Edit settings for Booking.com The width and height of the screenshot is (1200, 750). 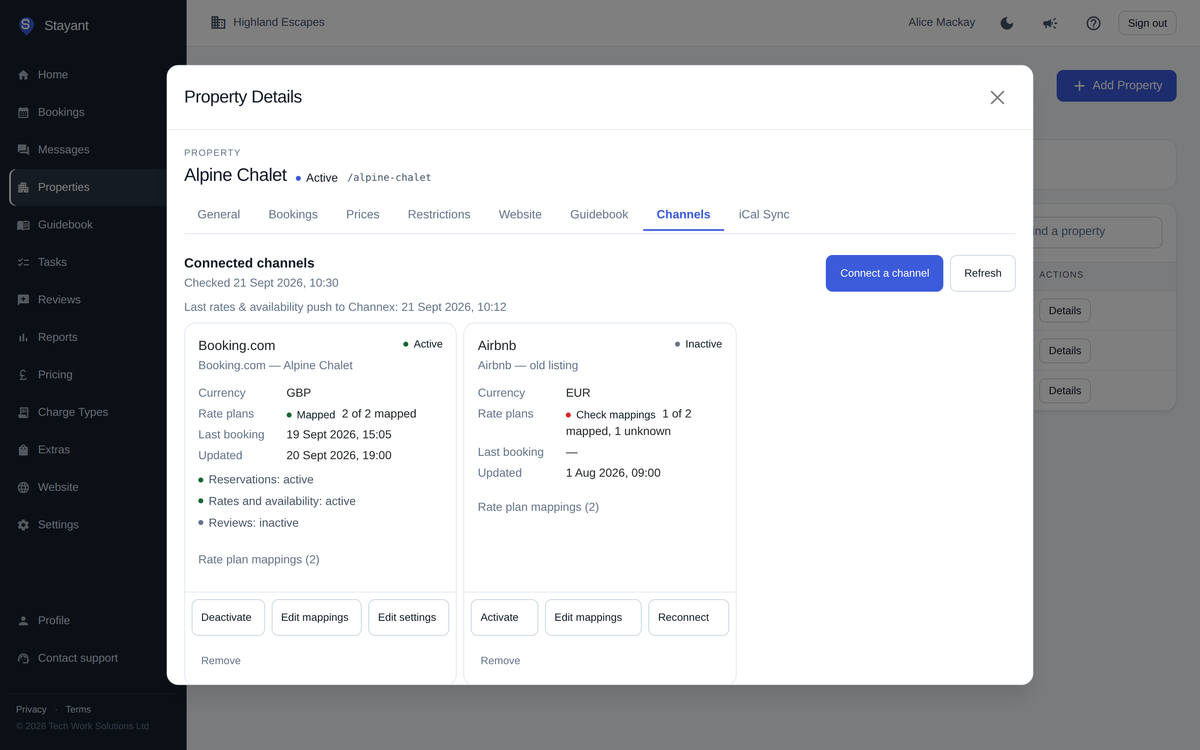click(408, 618)
